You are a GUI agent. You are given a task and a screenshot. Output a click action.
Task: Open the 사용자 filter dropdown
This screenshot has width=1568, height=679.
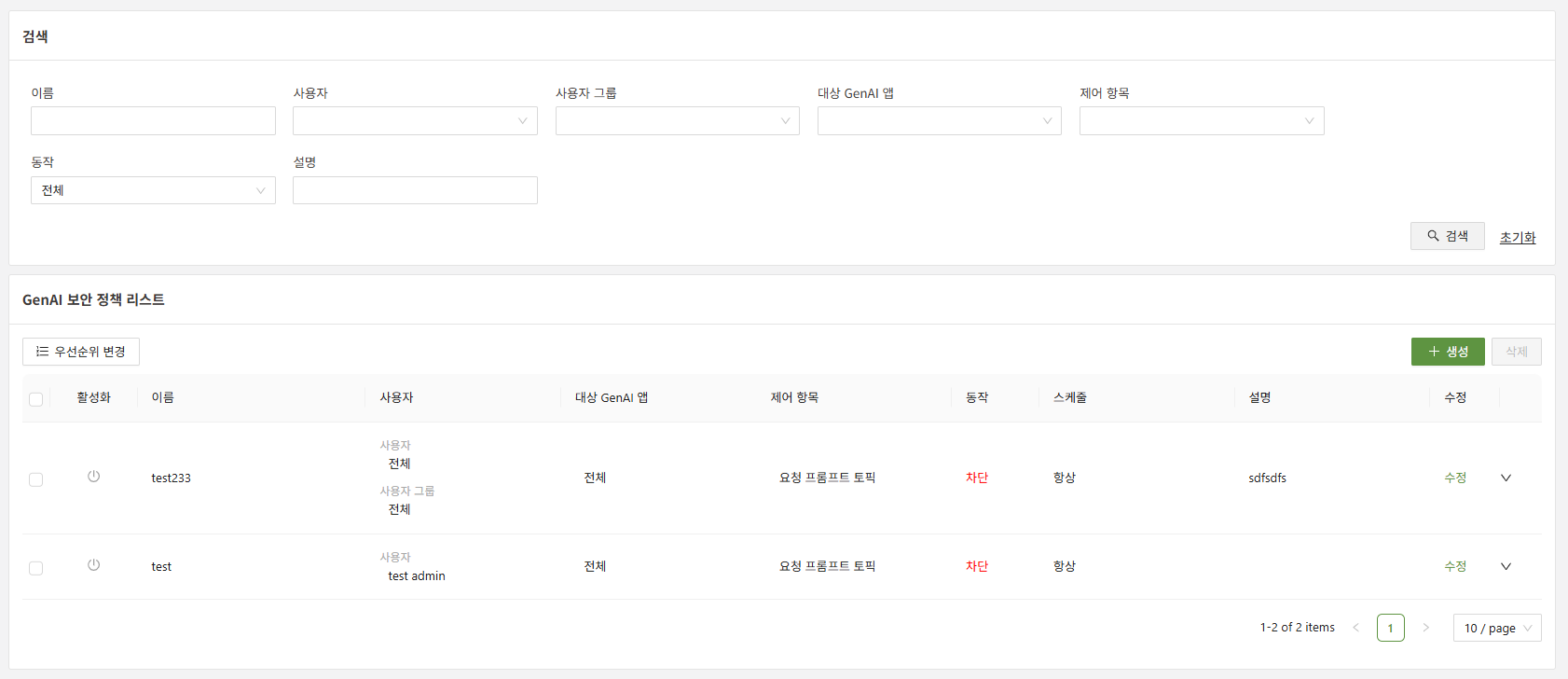(x=415, y=121)
